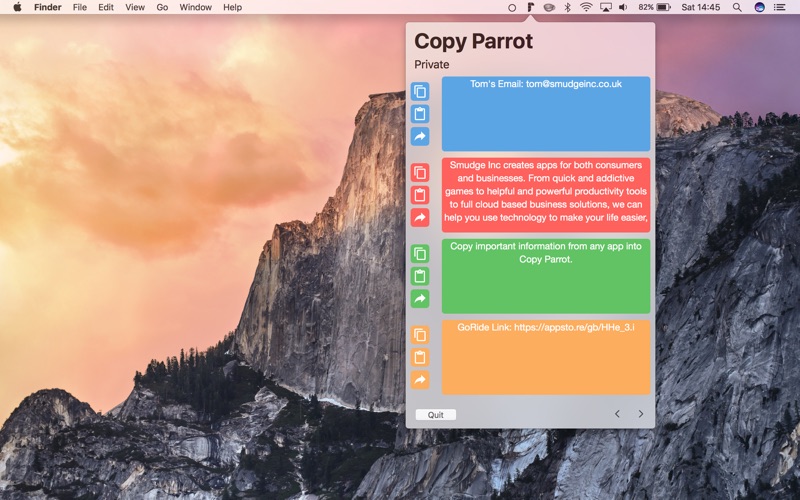
Task: Open the Edit menu
Action: [106, 7]
